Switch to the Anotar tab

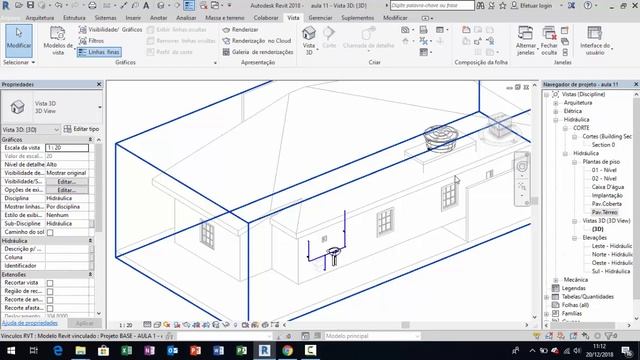point(158,18)
